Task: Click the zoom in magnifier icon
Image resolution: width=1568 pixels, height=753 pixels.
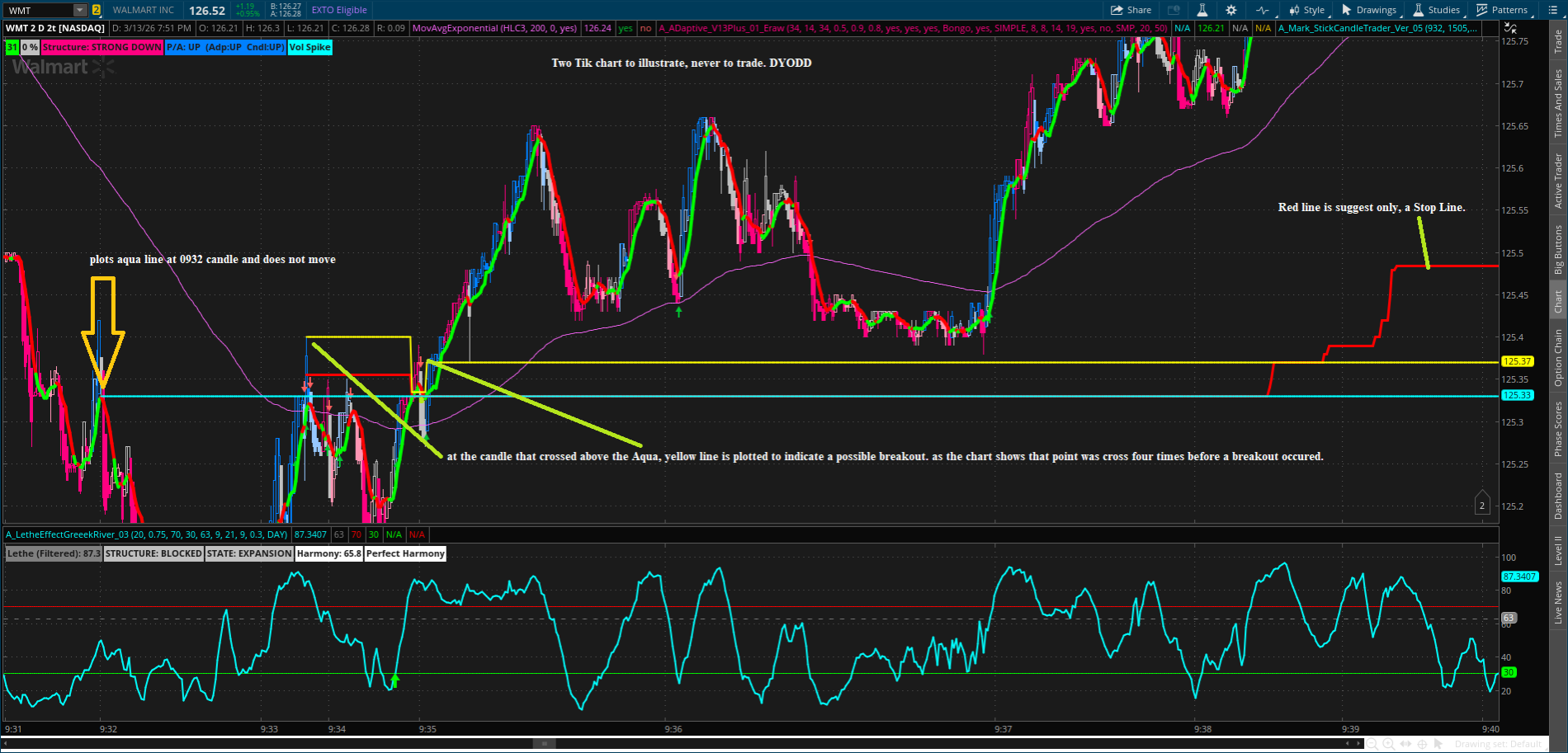Action: point(1391,744)
